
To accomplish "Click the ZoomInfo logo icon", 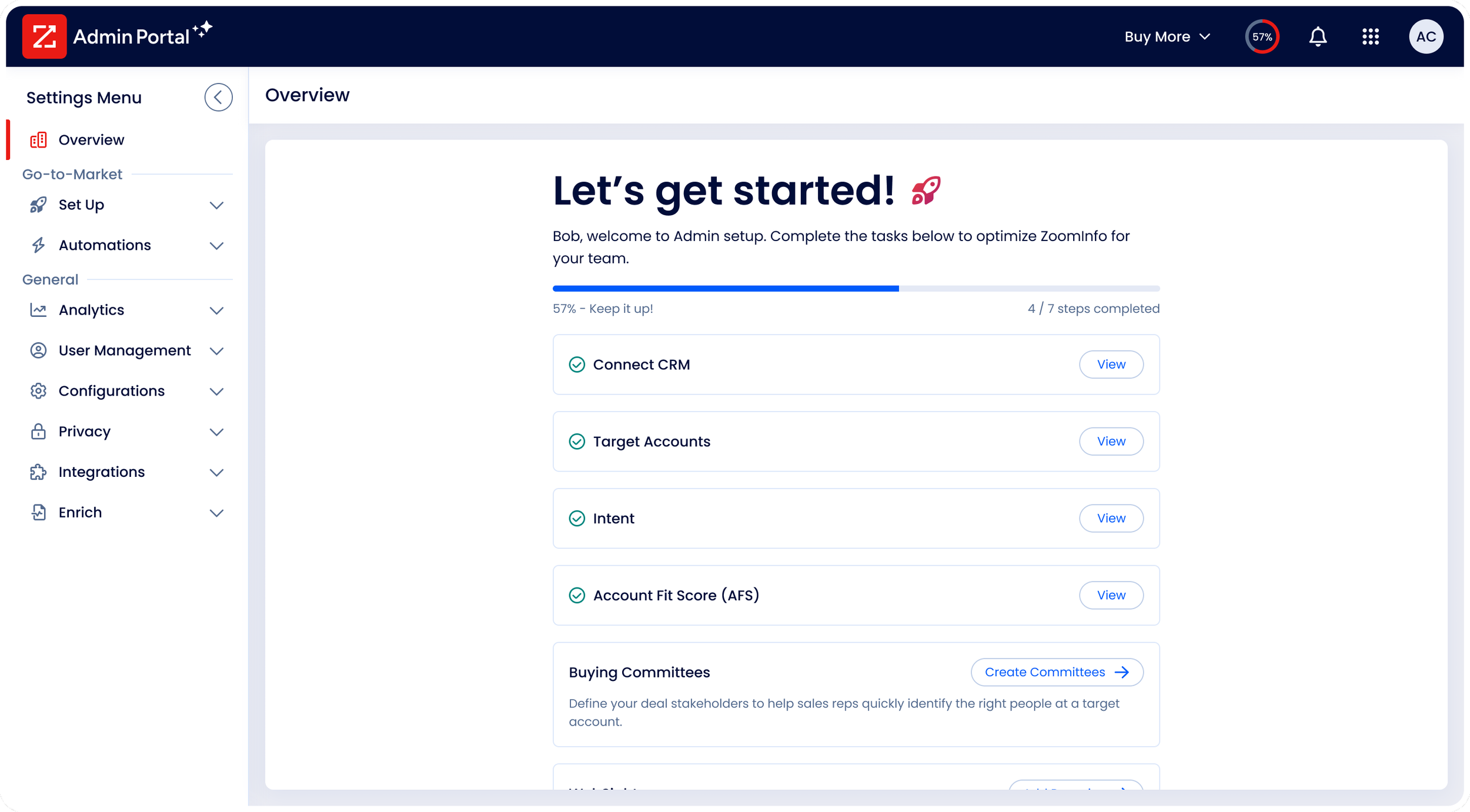I will [44, 36].
